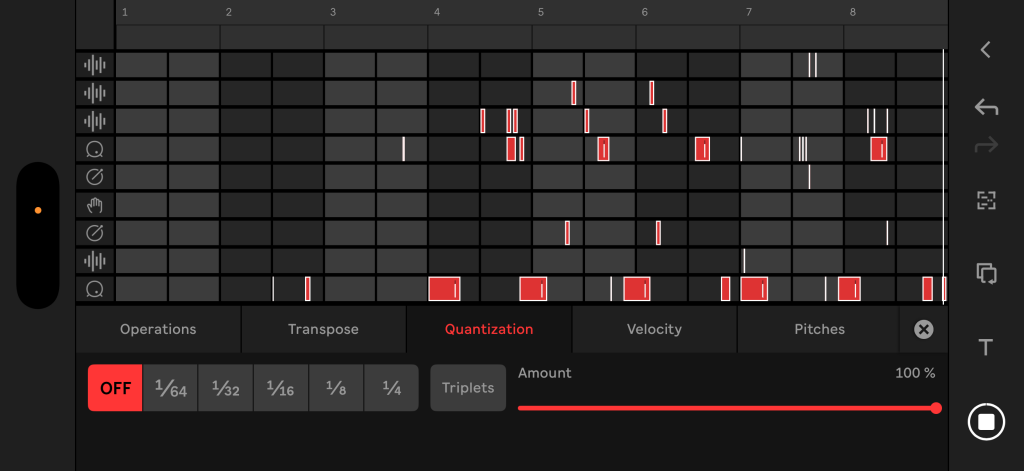This screenshot has width=1024, height=471.
Task: Select the third track's waveform icon
Action: (x=95, y=121)
